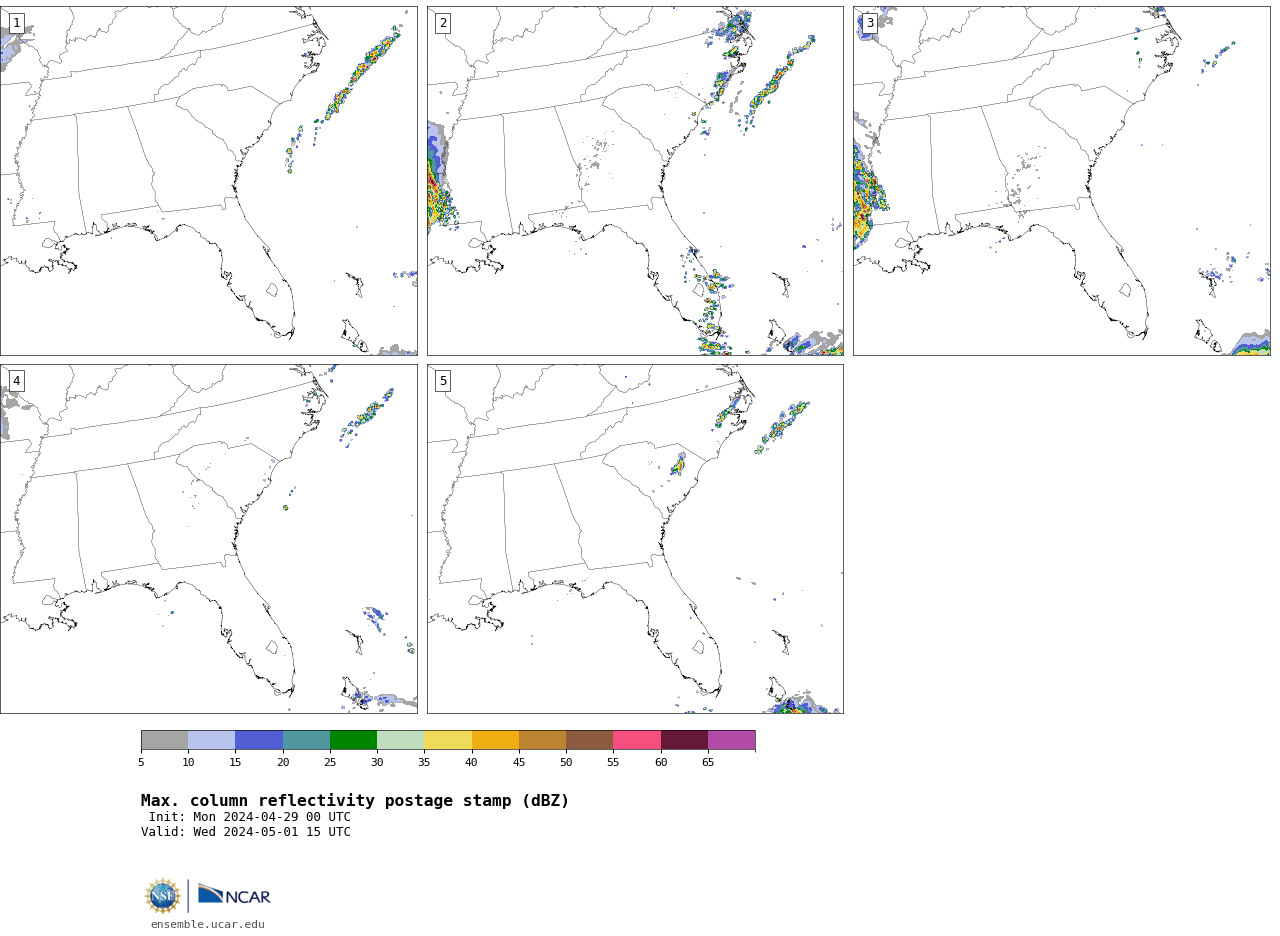Viewport: 1280px width, 936px height.
Task: Click the panel number label 3
Action: click(x=869, y=23)
